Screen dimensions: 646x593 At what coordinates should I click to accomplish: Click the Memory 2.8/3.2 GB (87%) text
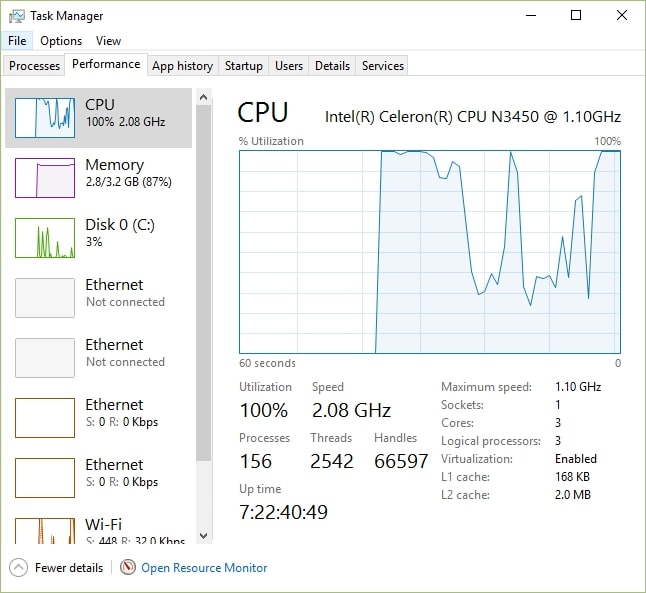pyautogui.click(x=129, y=182)
